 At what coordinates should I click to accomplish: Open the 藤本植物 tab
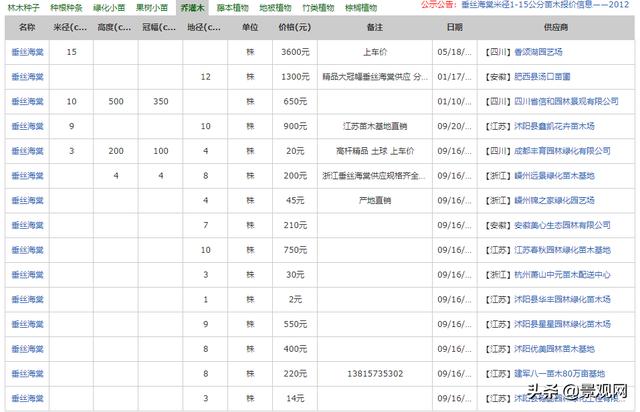tap(232, 7)
